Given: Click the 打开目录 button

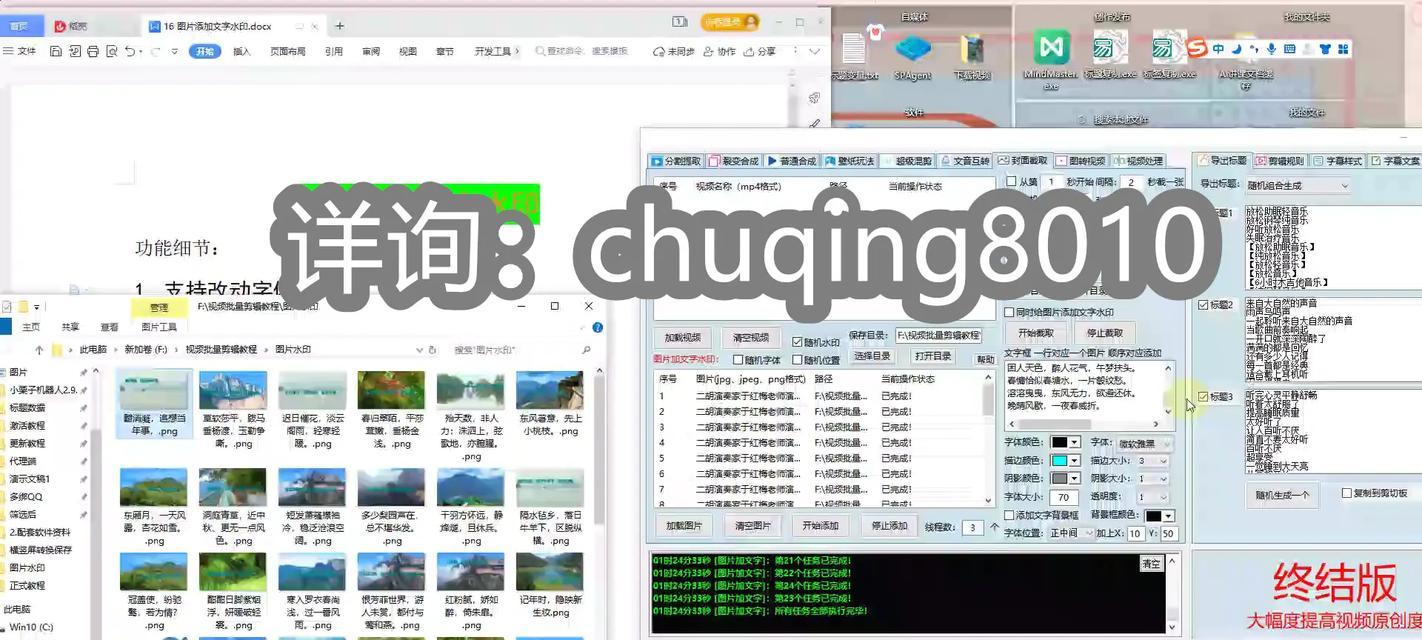Looking at the screenshot, I should pos(933,356).
